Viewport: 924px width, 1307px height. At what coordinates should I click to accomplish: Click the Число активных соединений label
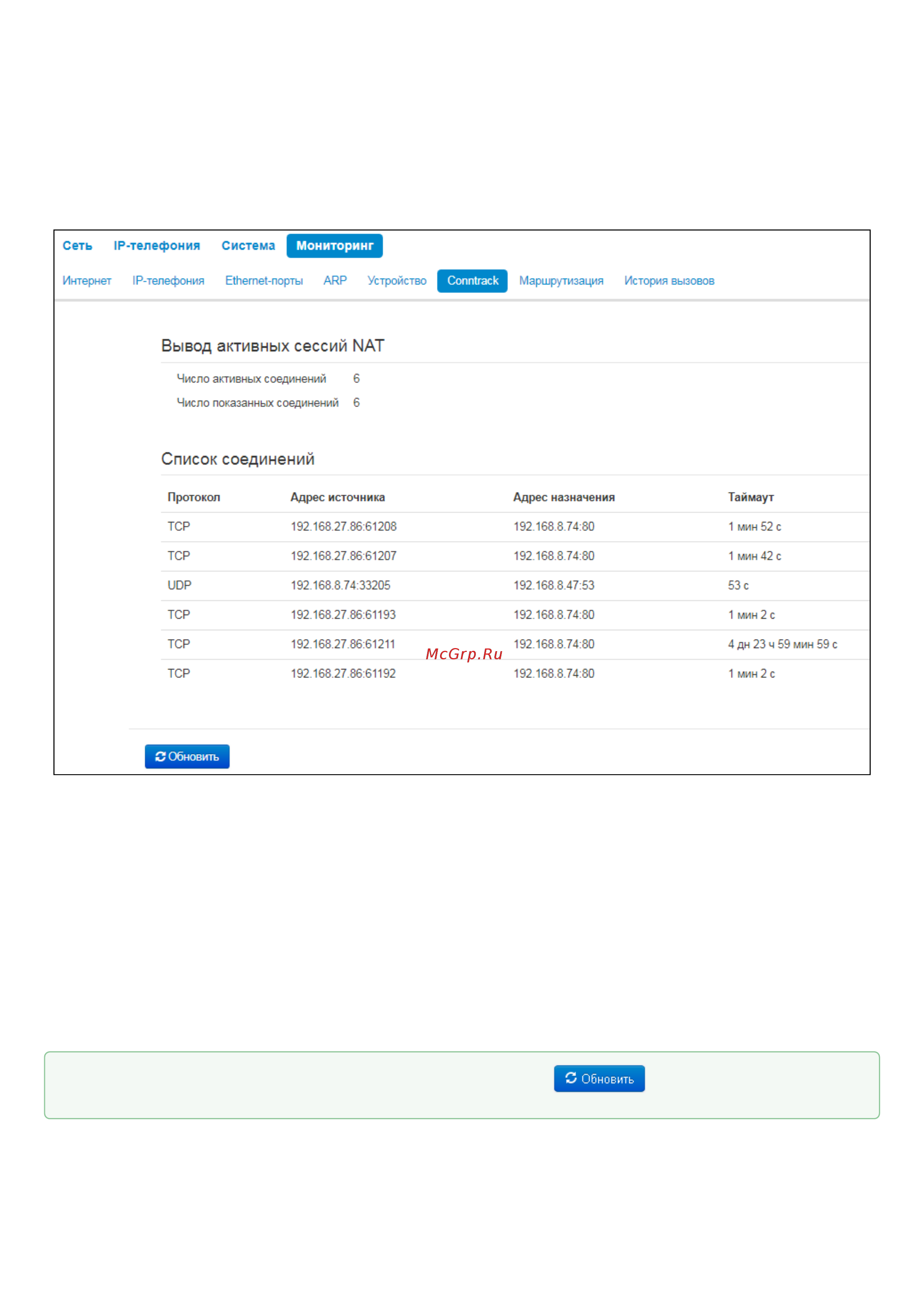click(251, 378)
